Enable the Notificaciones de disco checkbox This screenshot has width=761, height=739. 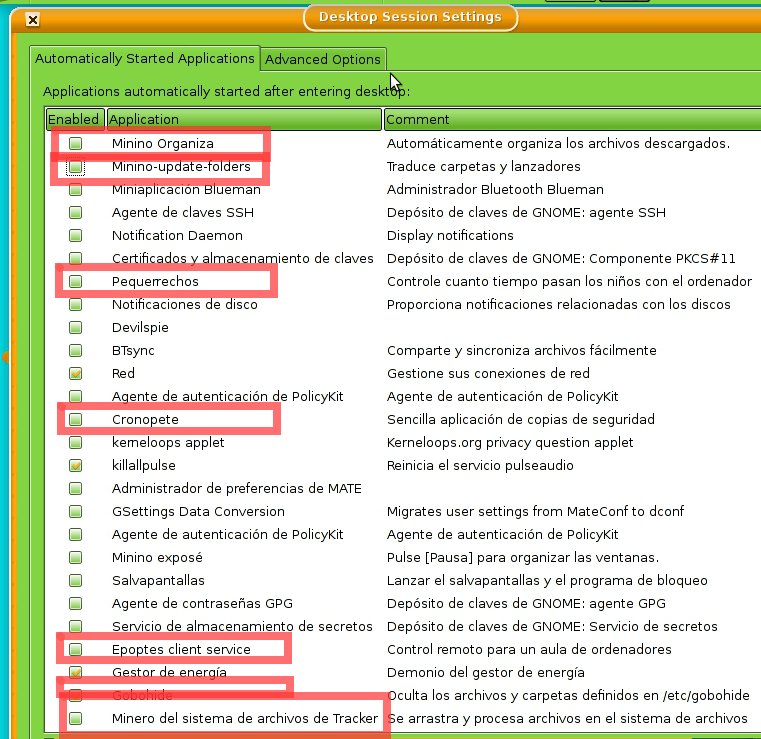click(75, 304)
